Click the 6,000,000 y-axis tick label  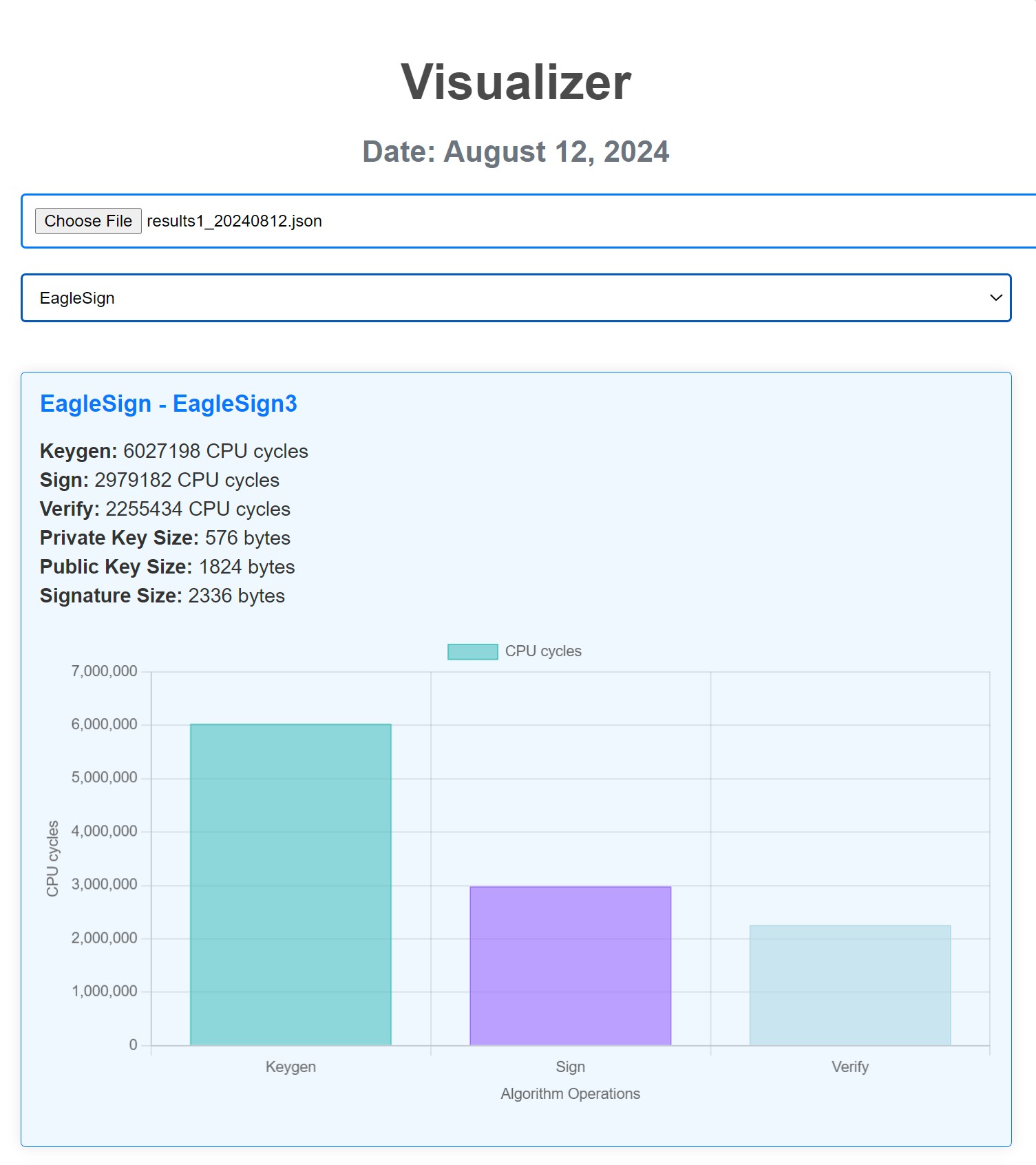(x=105, y=724)
